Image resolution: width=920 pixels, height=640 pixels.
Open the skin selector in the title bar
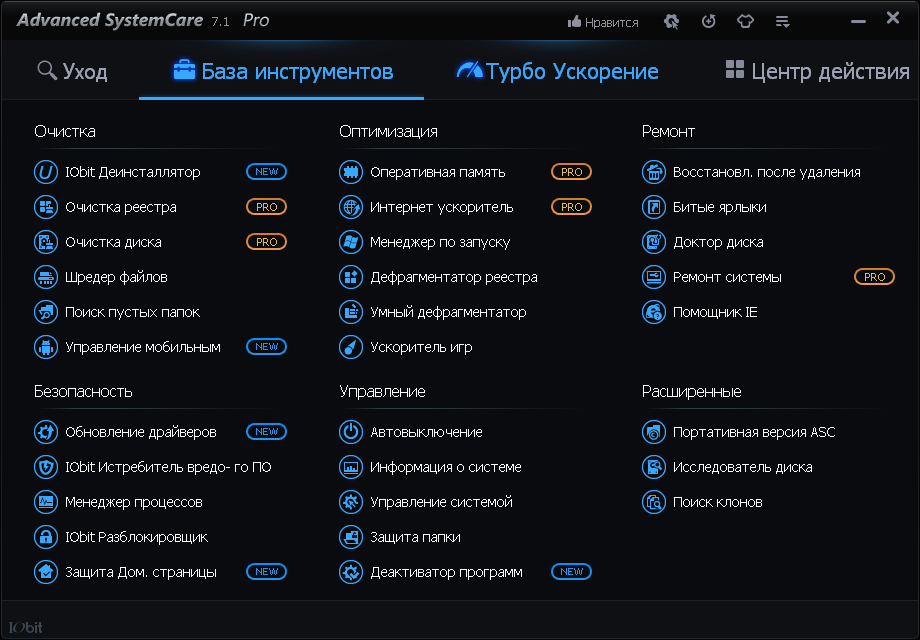pyautogui.click(x=745, y=20)
